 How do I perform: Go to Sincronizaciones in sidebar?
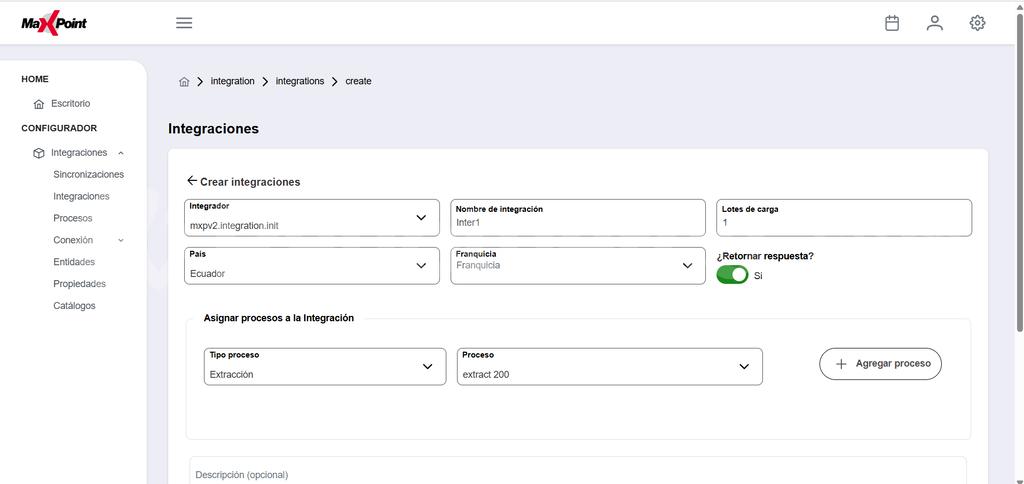(89, 174)
